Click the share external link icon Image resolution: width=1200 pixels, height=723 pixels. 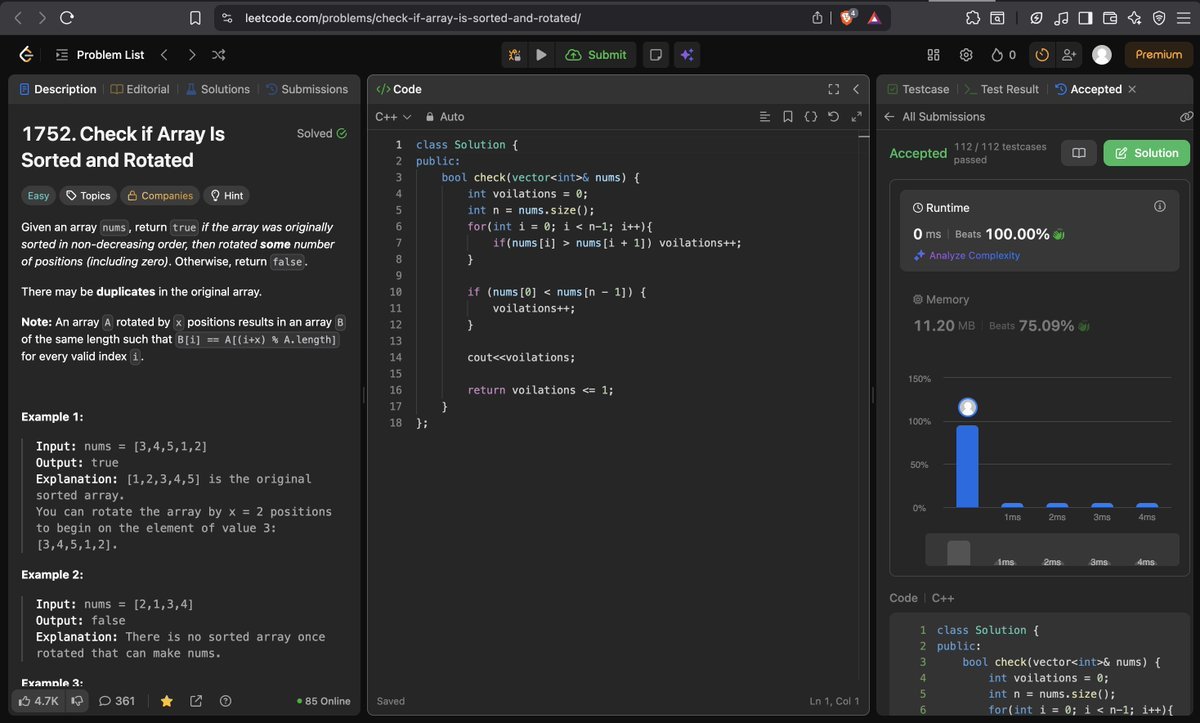tap(196, 701)
